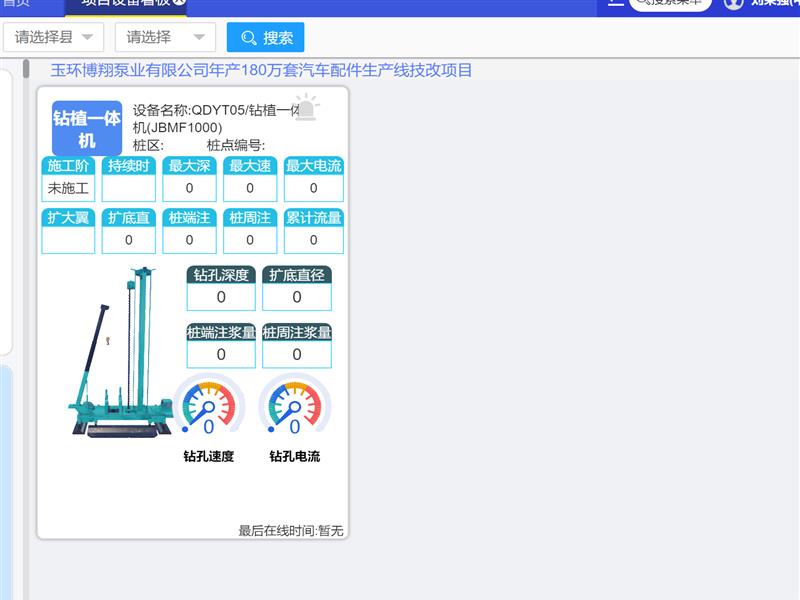This screenshot has height=600, width=800.
Task: Click the magnifier icon in 搜索 button
Action: [x=249, y=38]
